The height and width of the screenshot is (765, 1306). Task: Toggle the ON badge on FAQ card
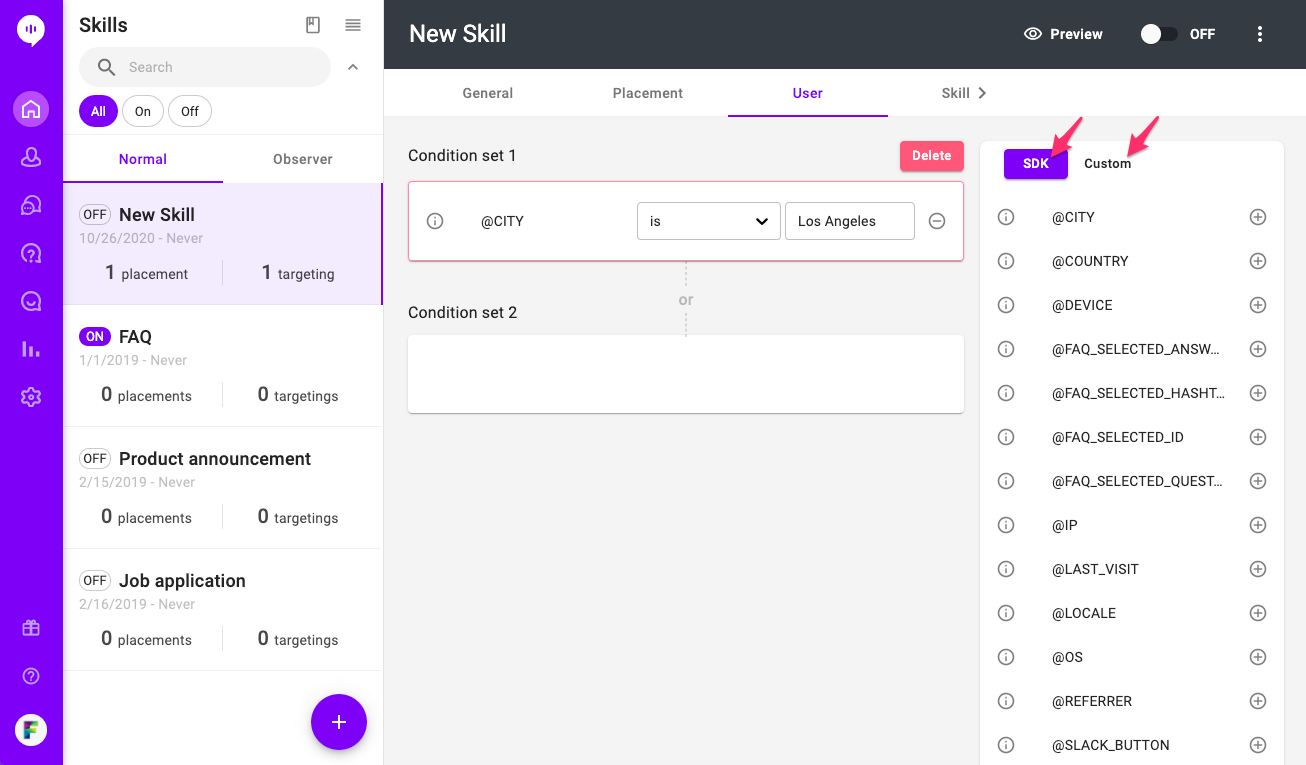[x=95, y=337]
